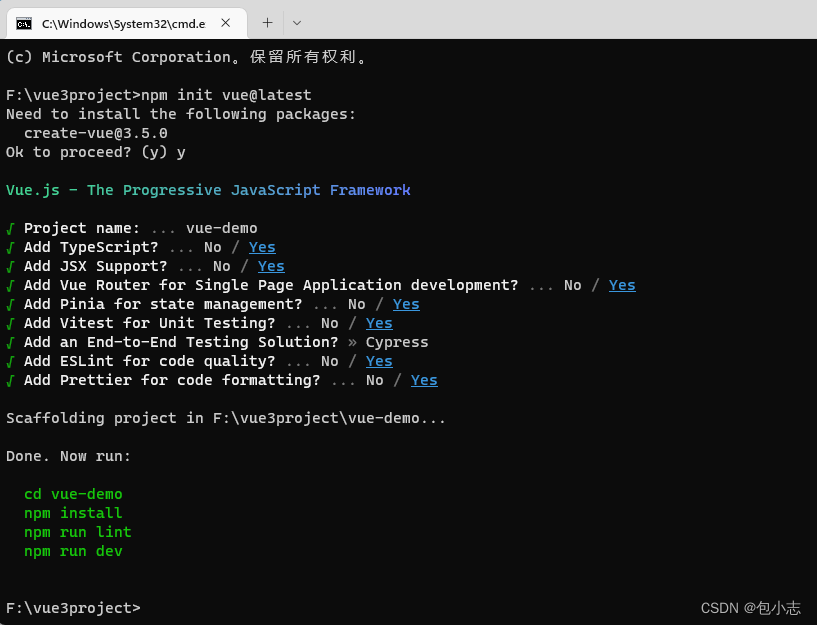817x625 pixels.
Task: Expand the new tab profile dropdown chevron
Action: click(297, 22)
